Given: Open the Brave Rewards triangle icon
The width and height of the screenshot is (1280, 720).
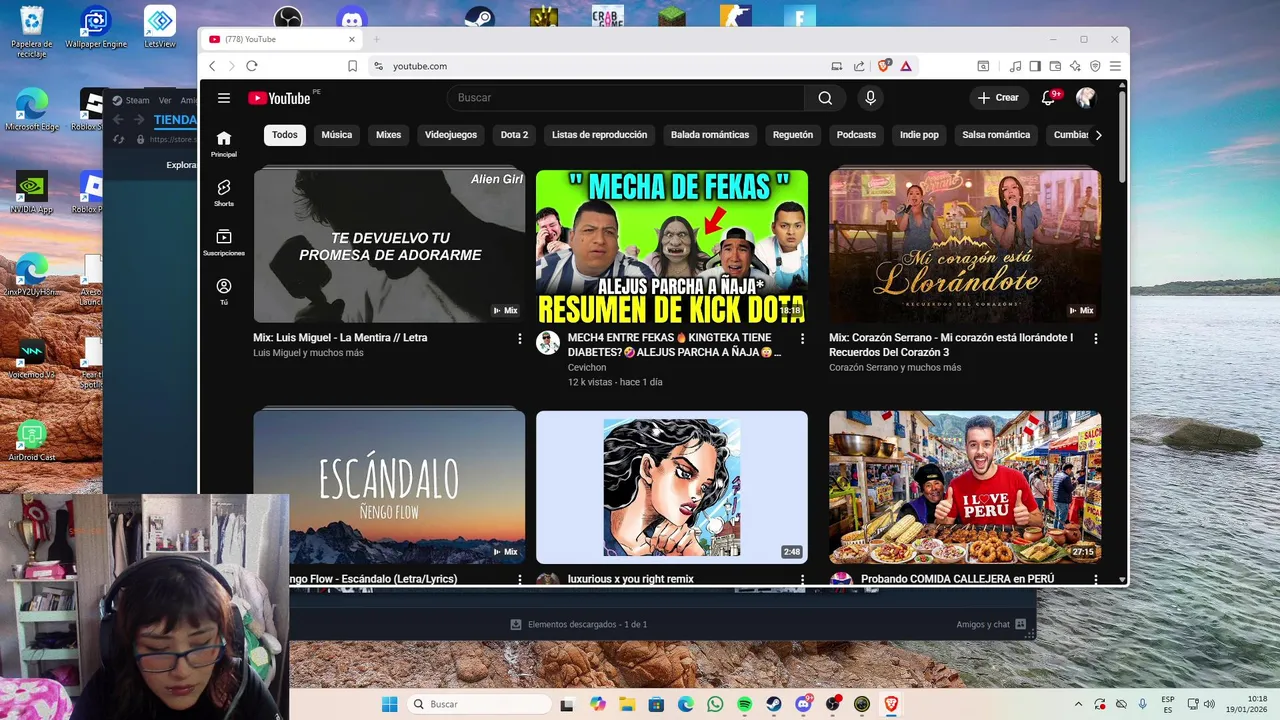Looking at the screenshot, I should pos(905,66).
